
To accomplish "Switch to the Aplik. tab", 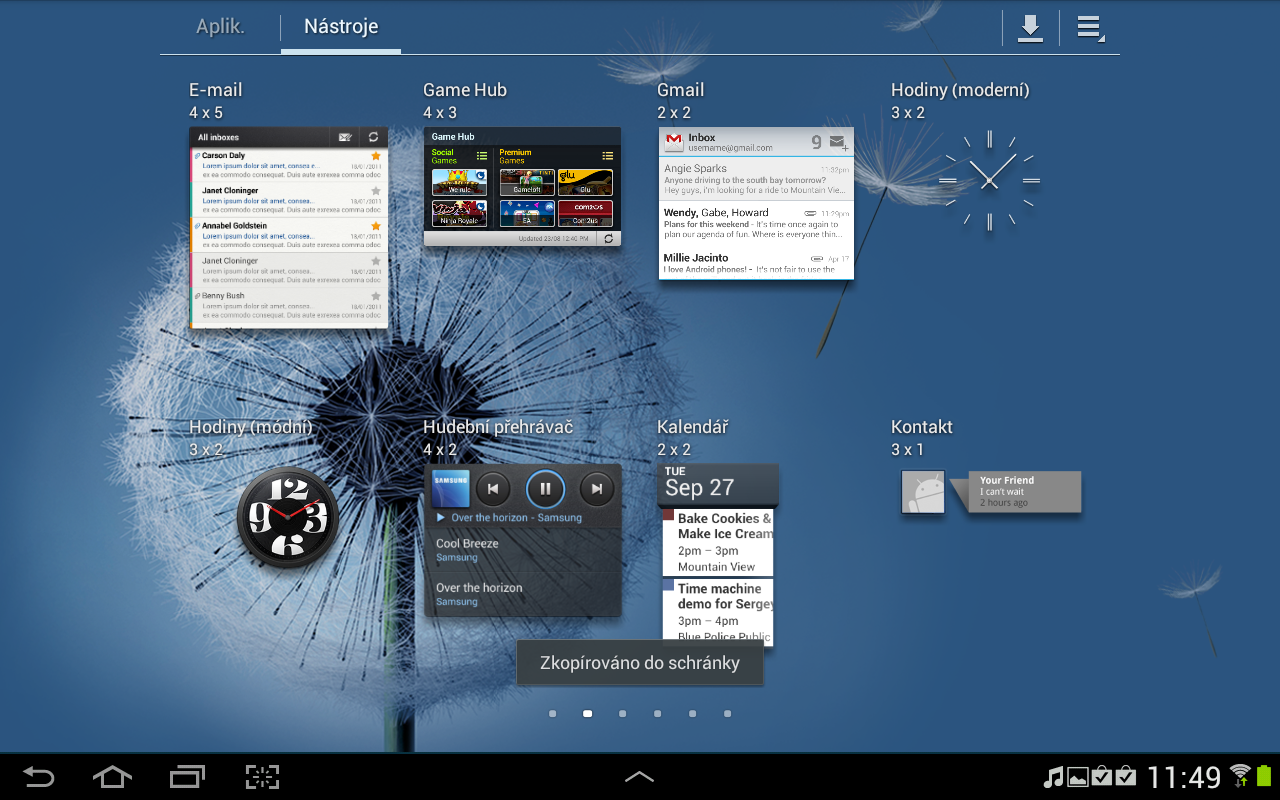I will 220,27.
